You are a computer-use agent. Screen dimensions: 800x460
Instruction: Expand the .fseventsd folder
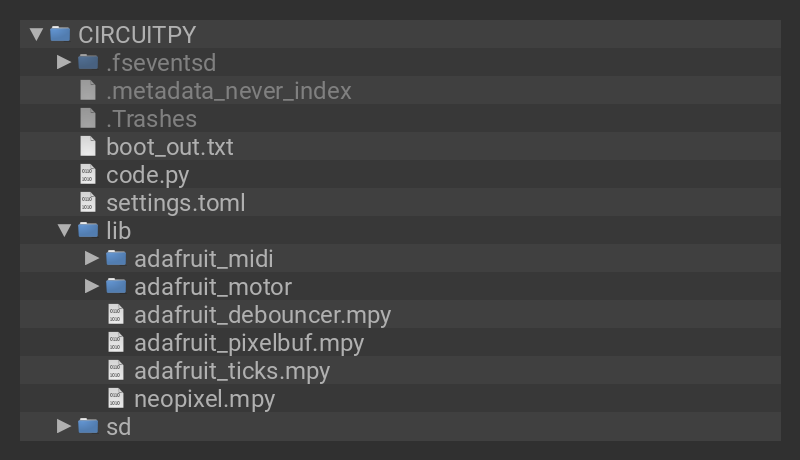pos(64,62)
